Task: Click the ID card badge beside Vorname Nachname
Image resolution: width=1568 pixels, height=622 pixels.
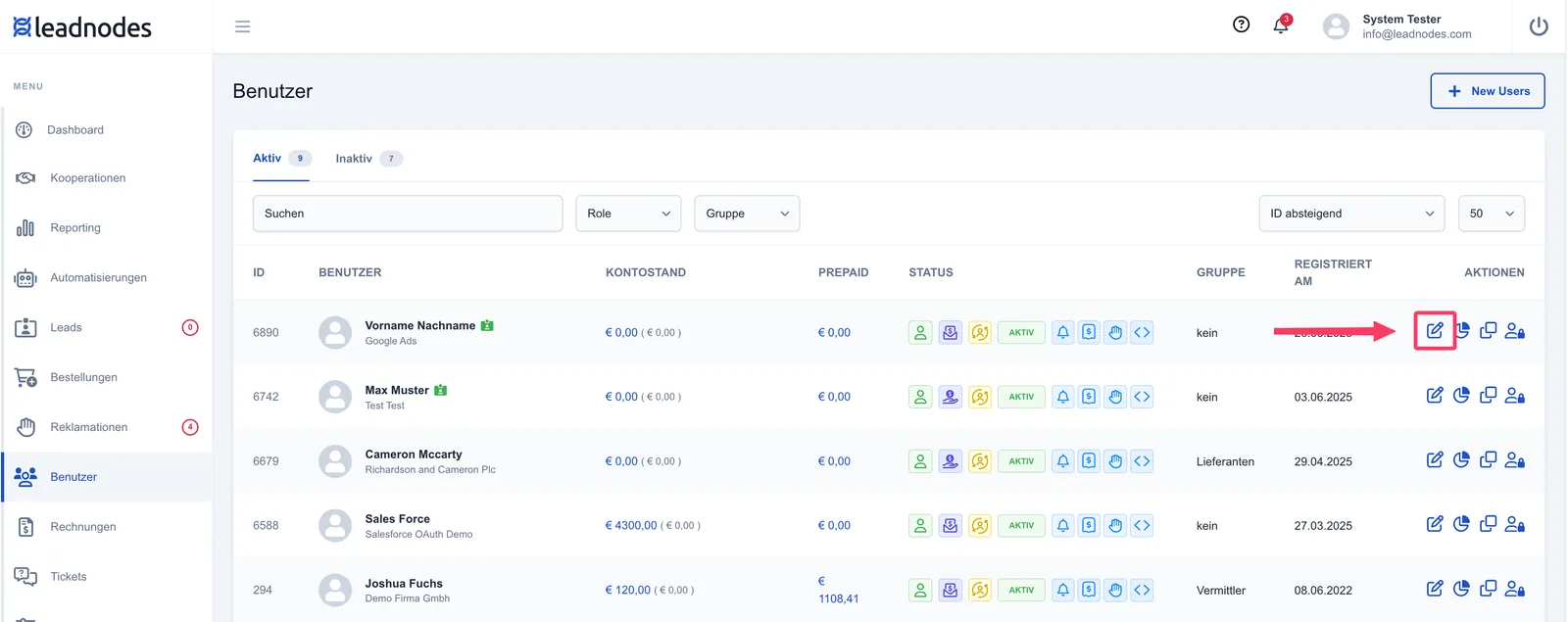Action: point(487,325)
